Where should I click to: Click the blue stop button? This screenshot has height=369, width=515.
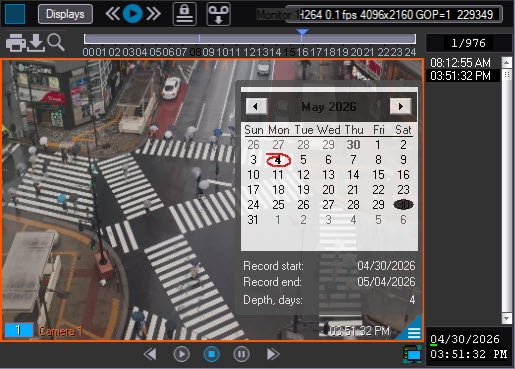(212, 354)
